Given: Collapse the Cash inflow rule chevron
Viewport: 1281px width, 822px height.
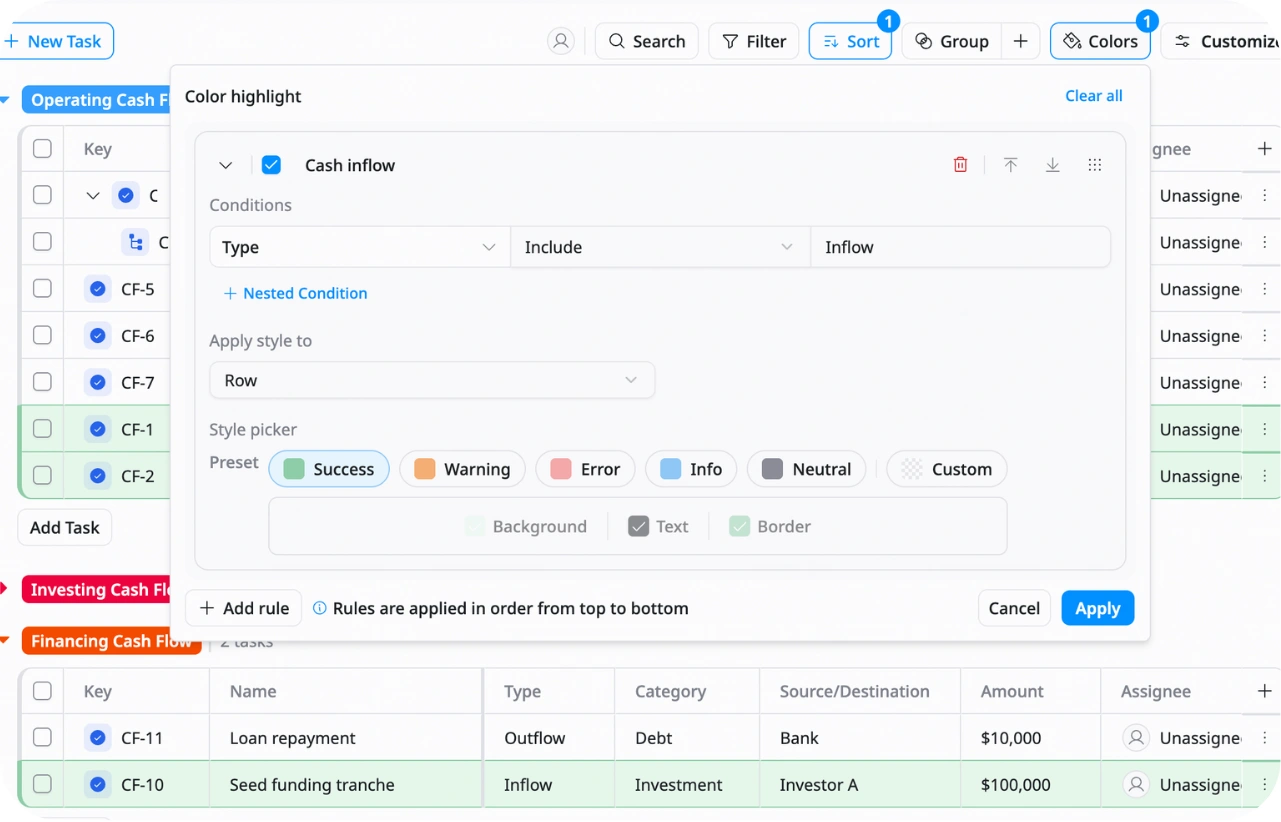Looking at the screenshot, I should (x=226, y=165).
